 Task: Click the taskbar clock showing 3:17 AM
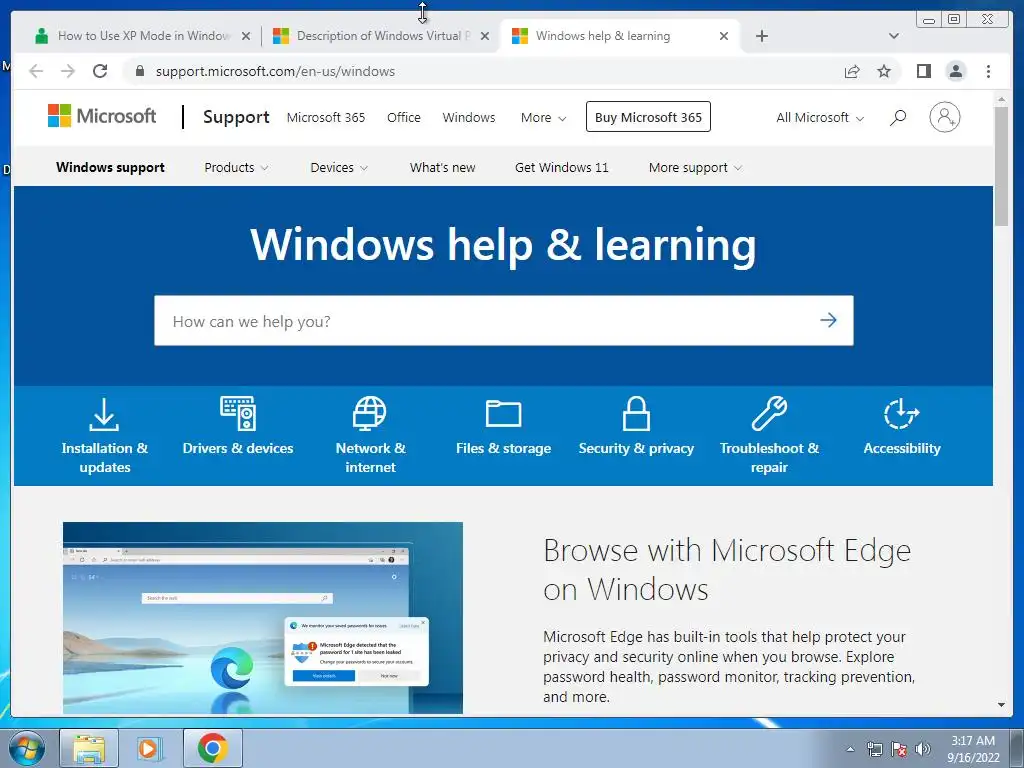click(973, 748)
